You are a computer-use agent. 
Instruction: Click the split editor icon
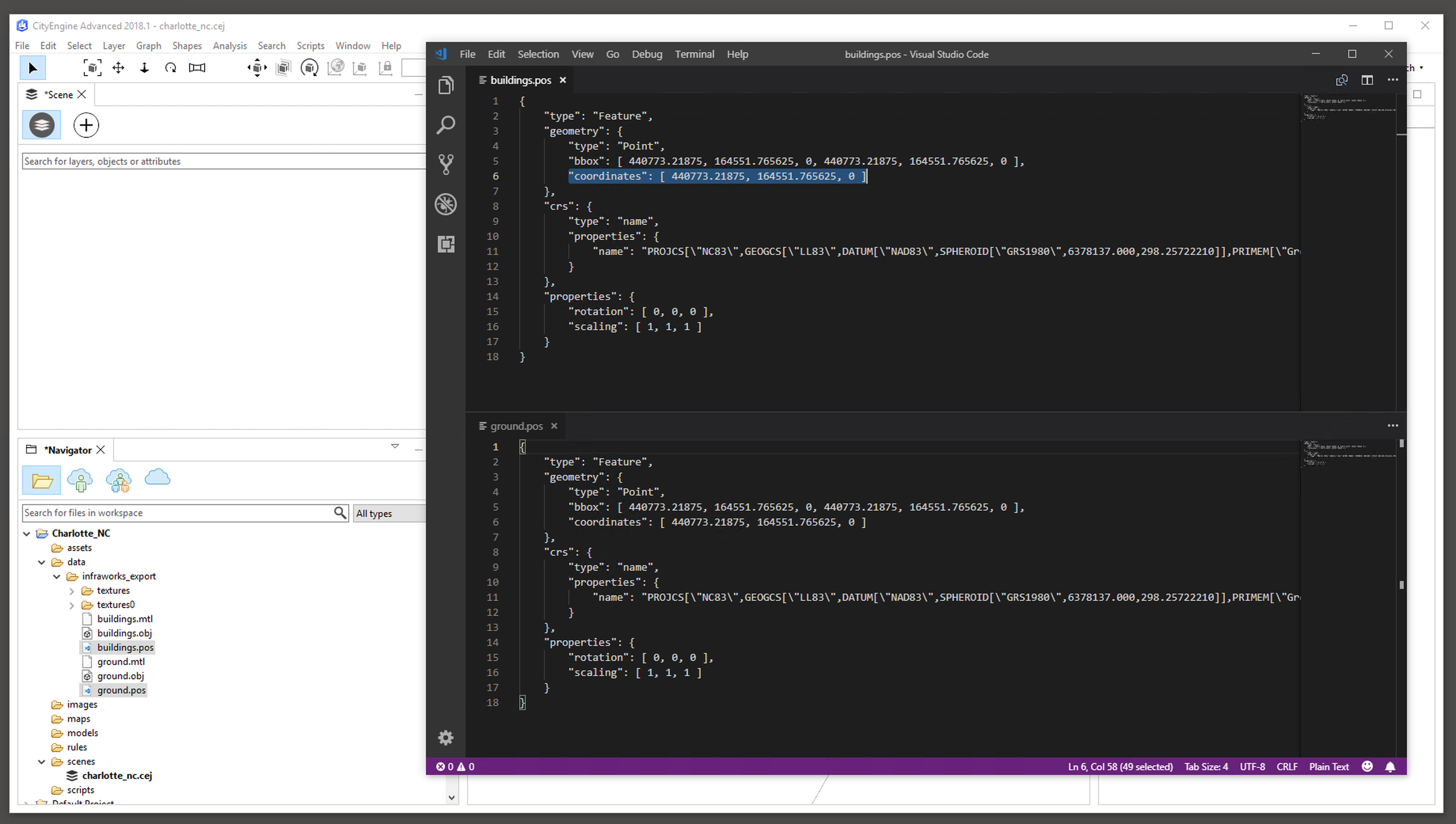click(x=1367, y=80)
